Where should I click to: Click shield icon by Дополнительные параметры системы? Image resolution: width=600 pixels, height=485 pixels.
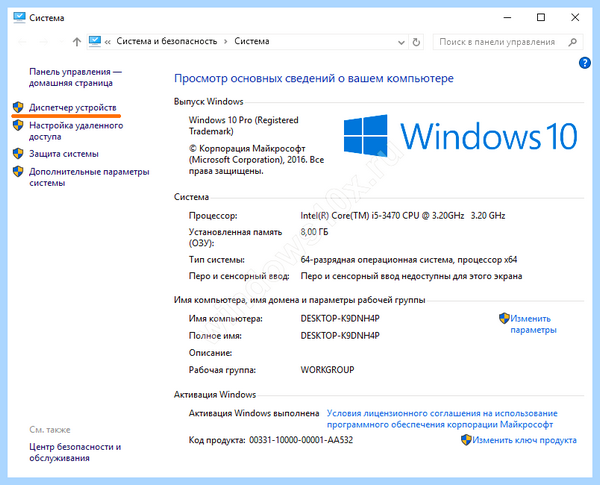coord(18,171)
